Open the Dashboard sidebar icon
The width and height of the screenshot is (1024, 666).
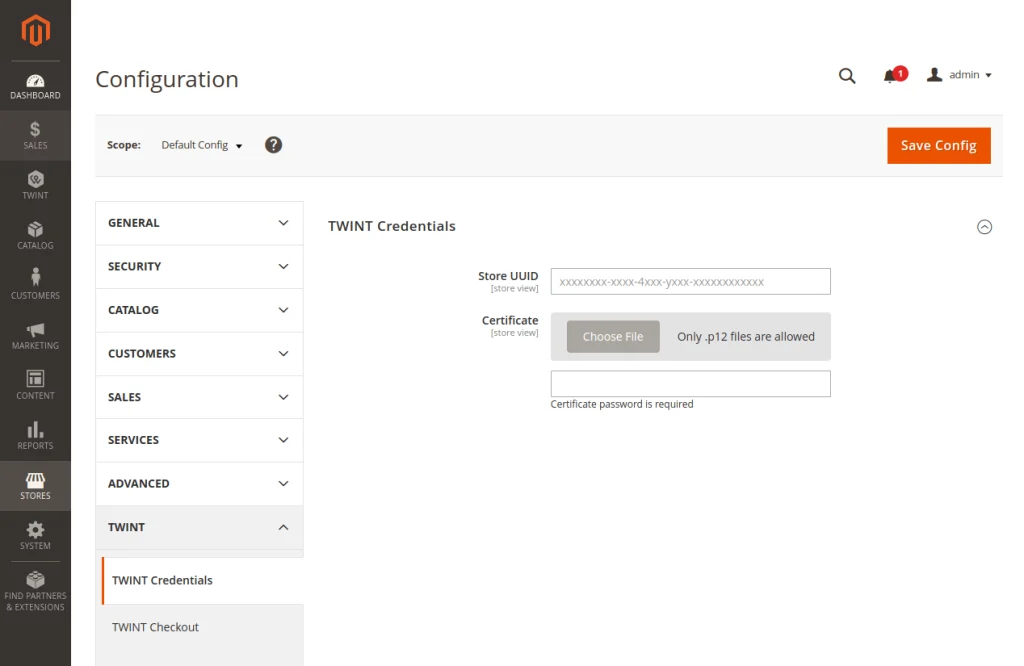coord(35,86)
